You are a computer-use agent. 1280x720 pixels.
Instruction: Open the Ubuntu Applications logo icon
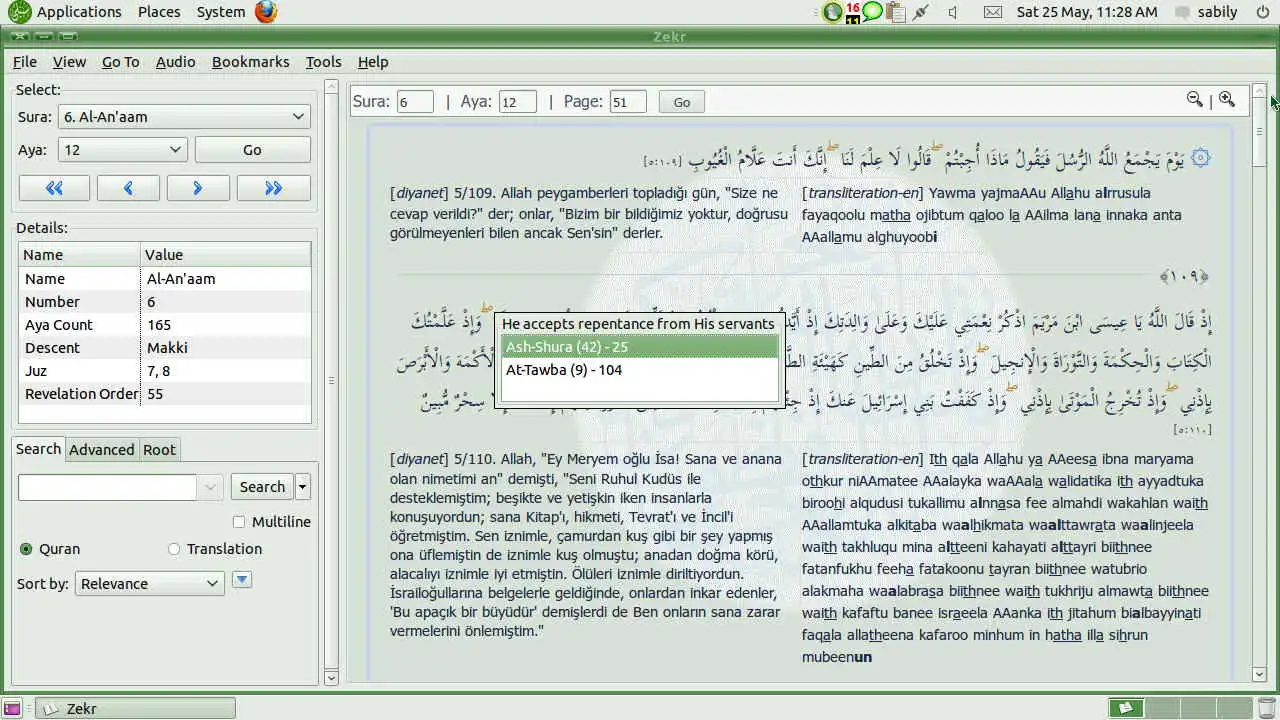point(19,12)
